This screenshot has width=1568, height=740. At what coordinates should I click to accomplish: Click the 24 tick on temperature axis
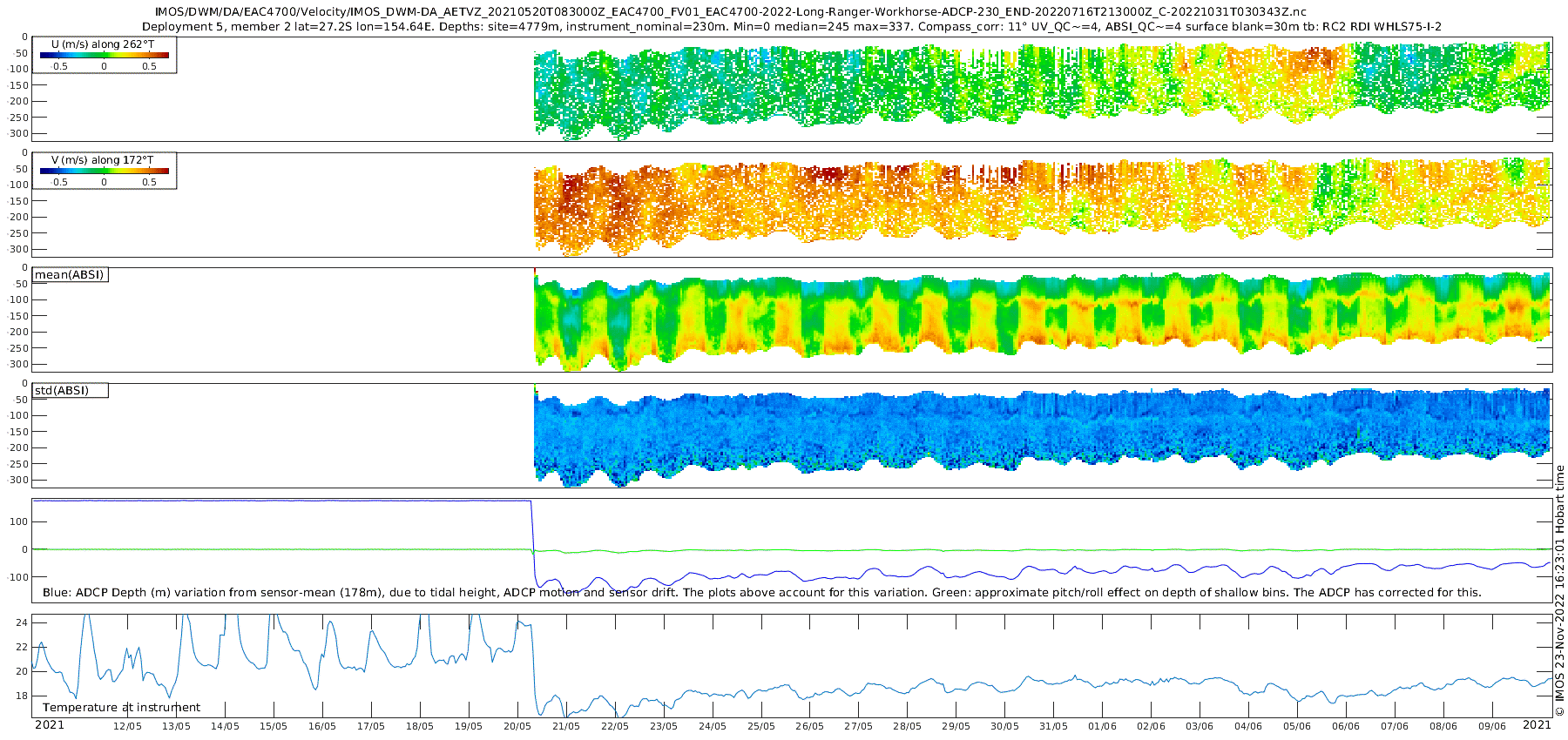[22, 622]
